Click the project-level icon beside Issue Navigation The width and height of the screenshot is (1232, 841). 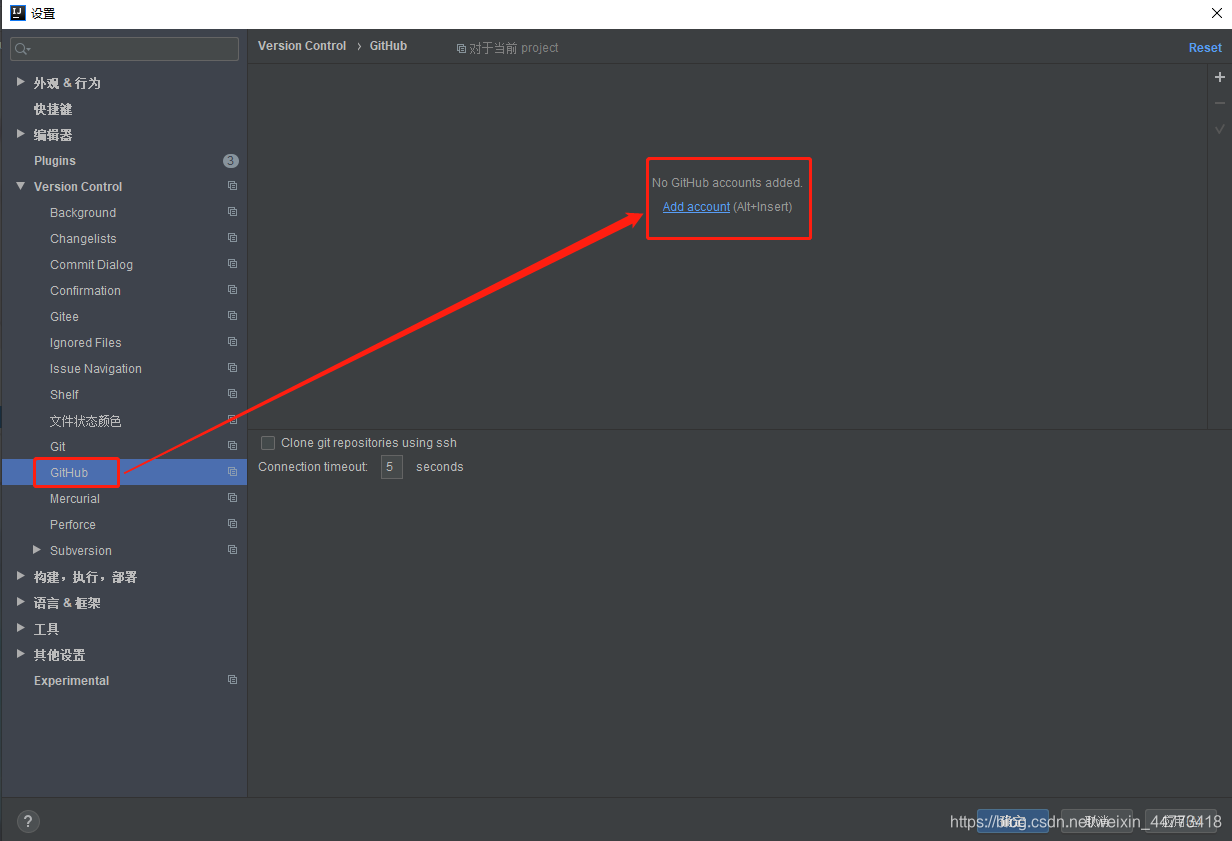[x=232, y=368]
